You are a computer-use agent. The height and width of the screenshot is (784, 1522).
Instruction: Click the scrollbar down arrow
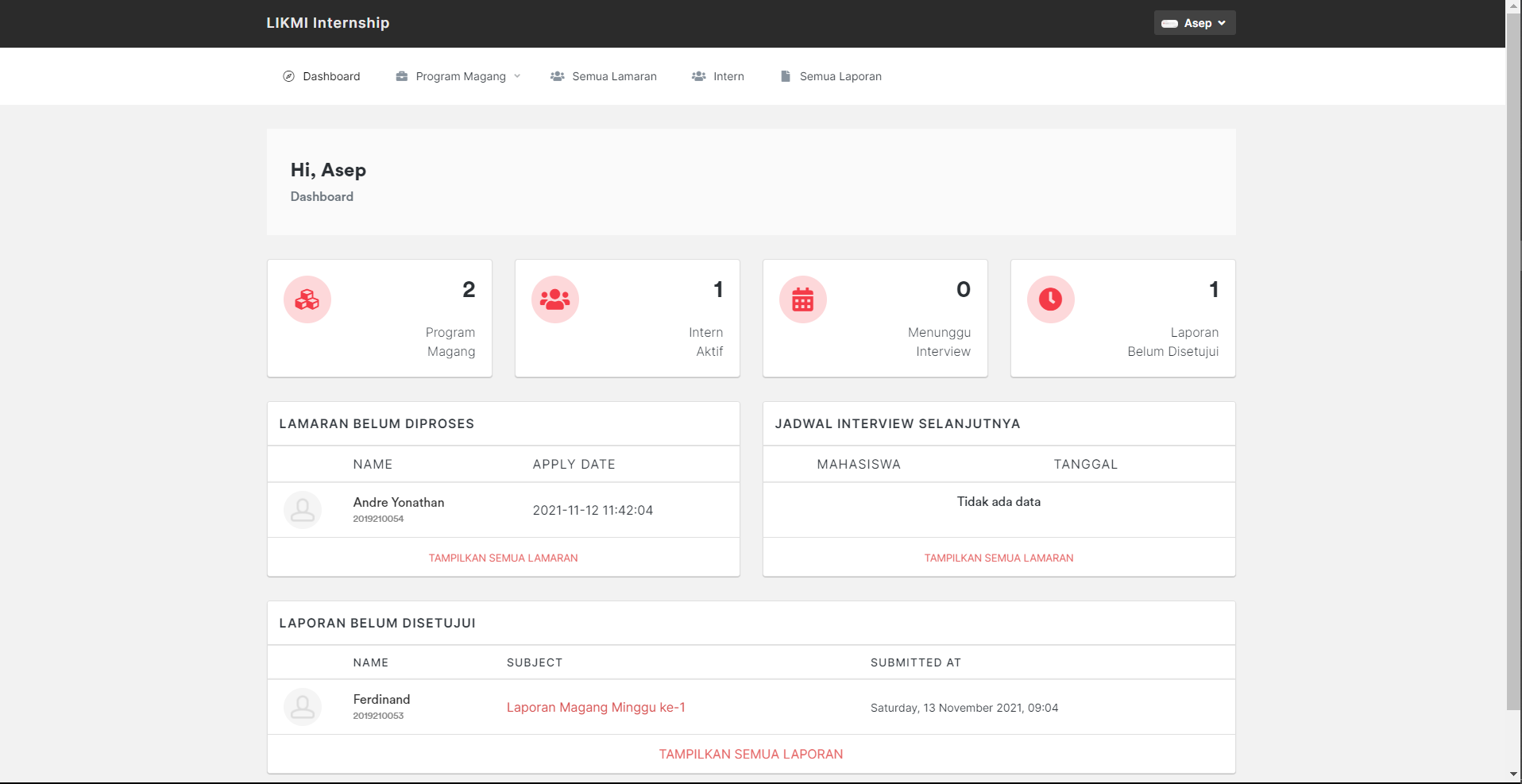coord(1513,774)
